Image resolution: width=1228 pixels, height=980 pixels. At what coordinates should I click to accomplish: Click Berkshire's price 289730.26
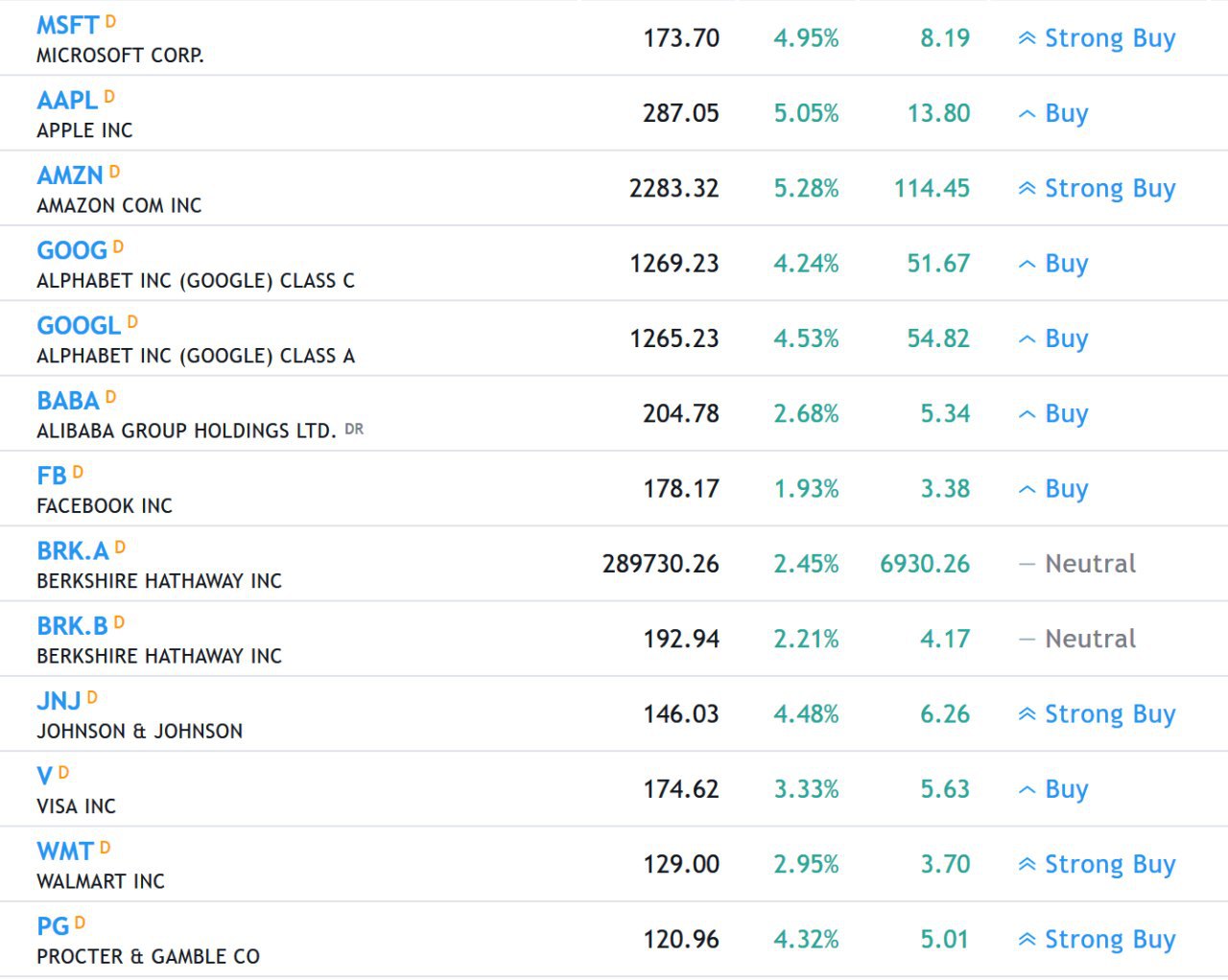click(661, 564)
